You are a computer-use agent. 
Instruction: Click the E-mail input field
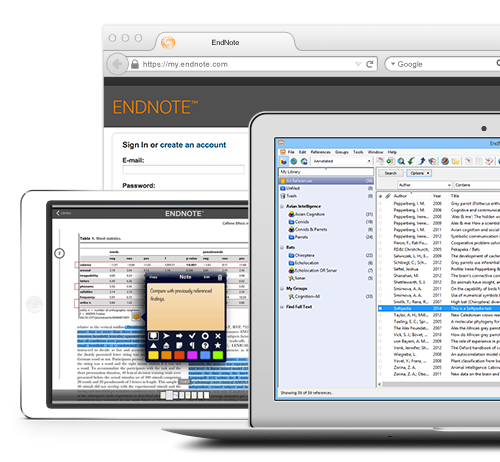point(183,170)
